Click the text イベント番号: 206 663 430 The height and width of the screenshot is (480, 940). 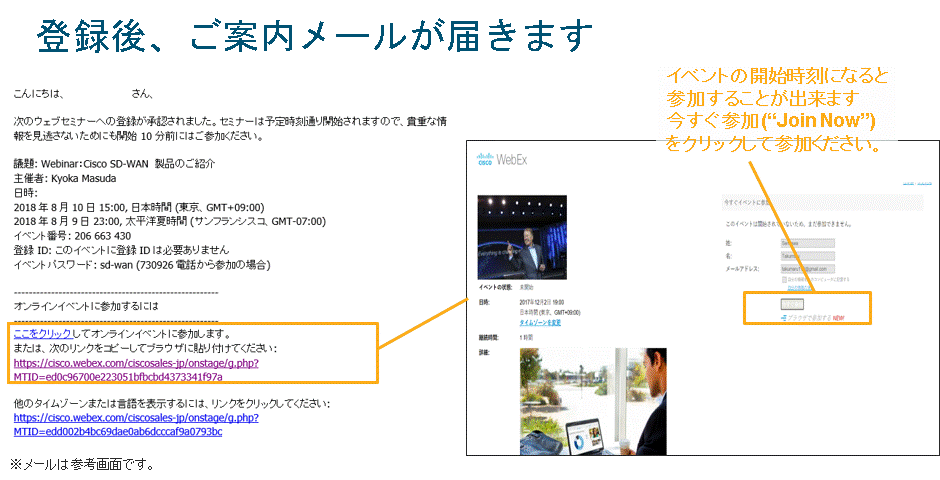coord(72,236)
